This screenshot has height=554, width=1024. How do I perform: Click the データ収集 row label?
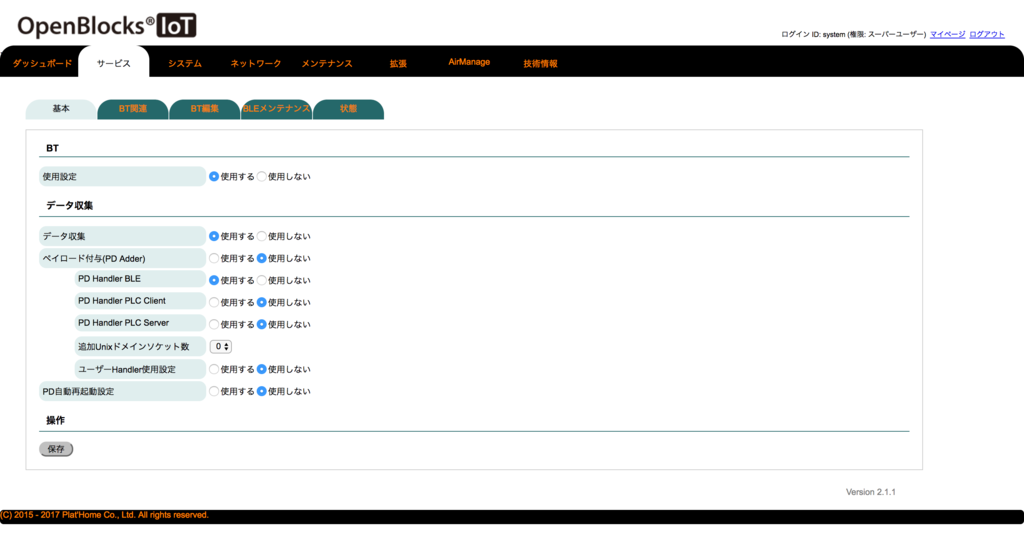pos(121,236)
